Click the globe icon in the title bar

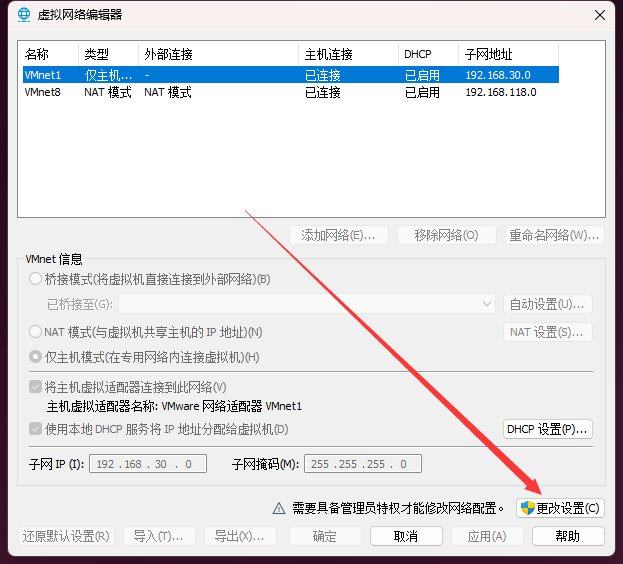coord(24,15)
